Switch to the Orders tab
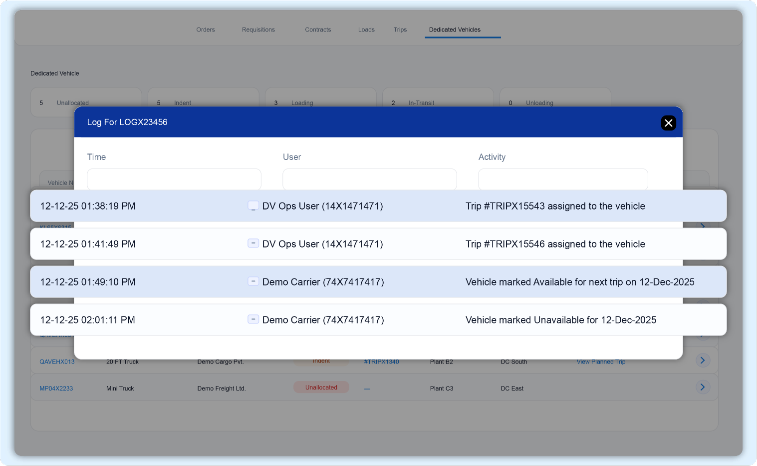Viewport: 757px width, 466px height. [x=206, y=30]
